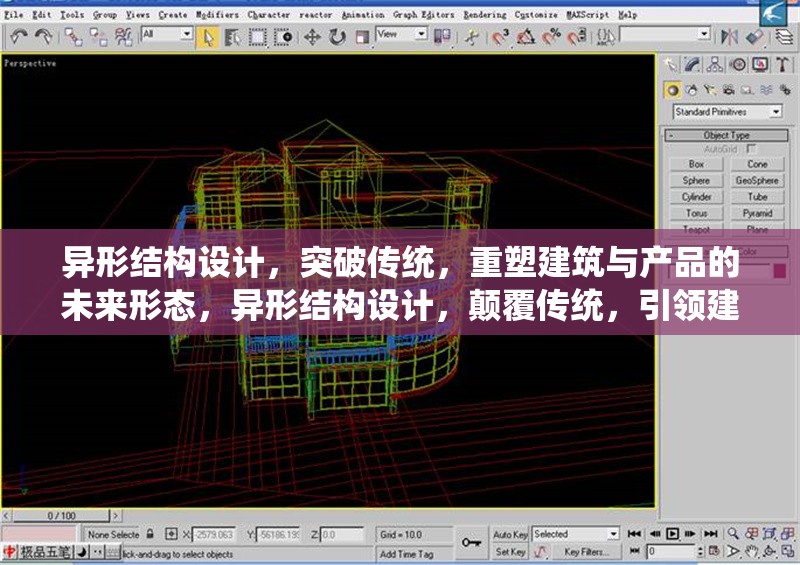This screenshot has height=565, width=800.
Task: Click the Play Animation button
Action: point(673,534)
